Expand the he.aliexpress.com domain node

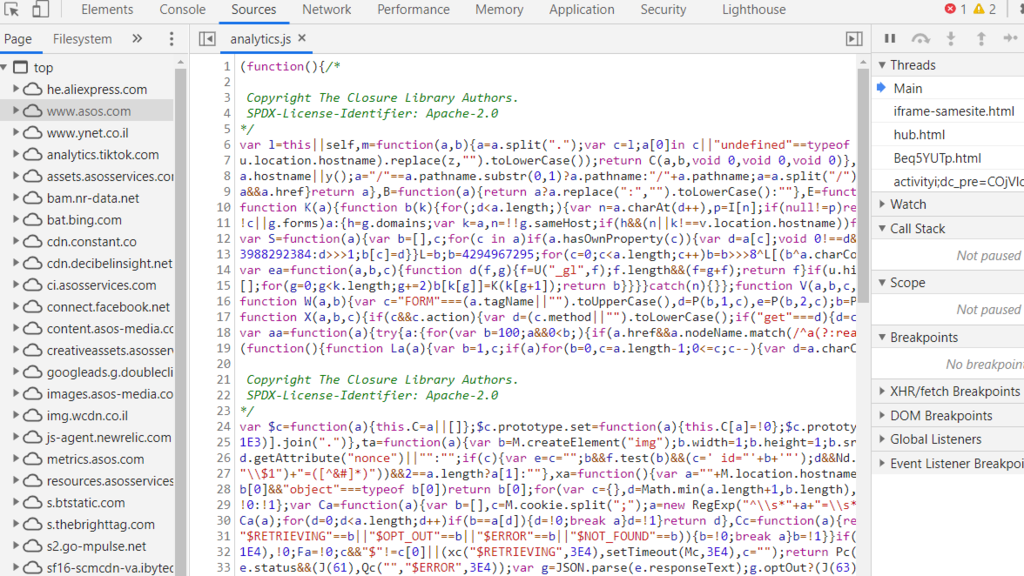(16, 89)
